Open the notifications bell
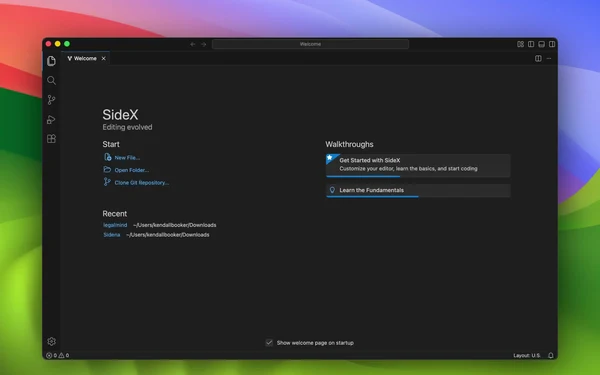The height and width of the screenshot is (375, 600). coord(551,355)
